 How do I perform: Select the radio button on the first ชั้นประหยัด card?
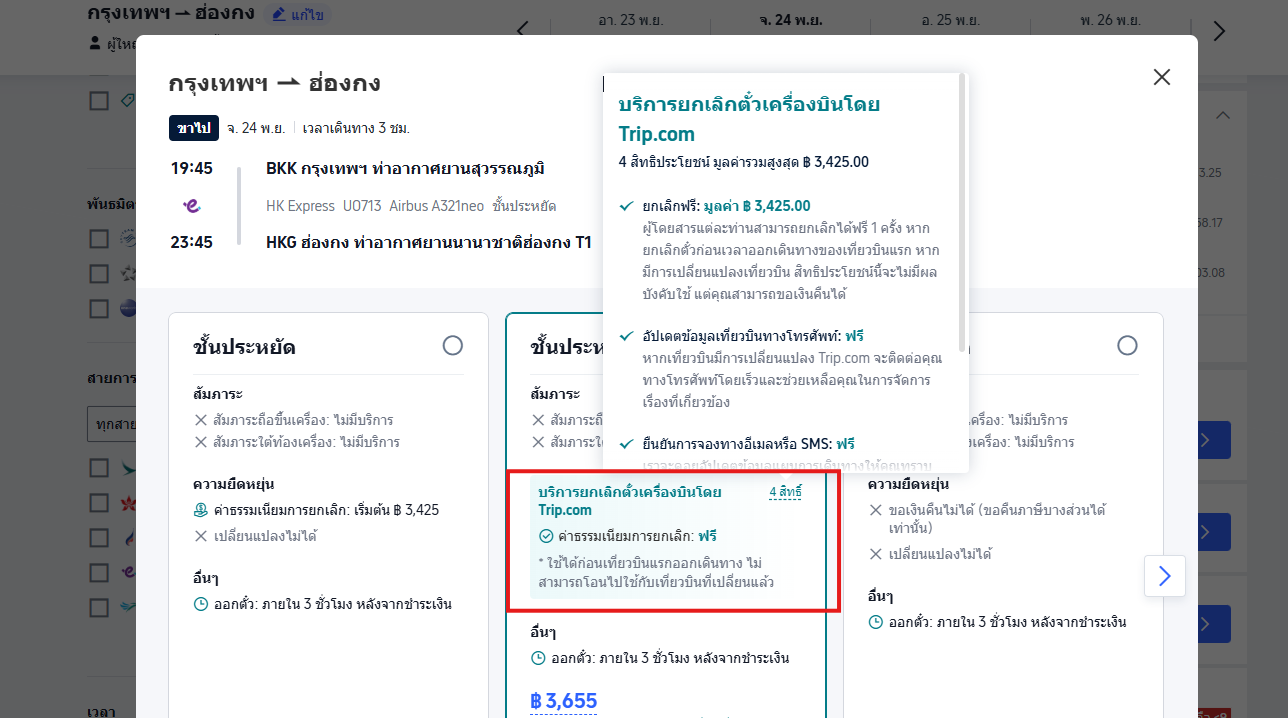[x=452, y=345]
